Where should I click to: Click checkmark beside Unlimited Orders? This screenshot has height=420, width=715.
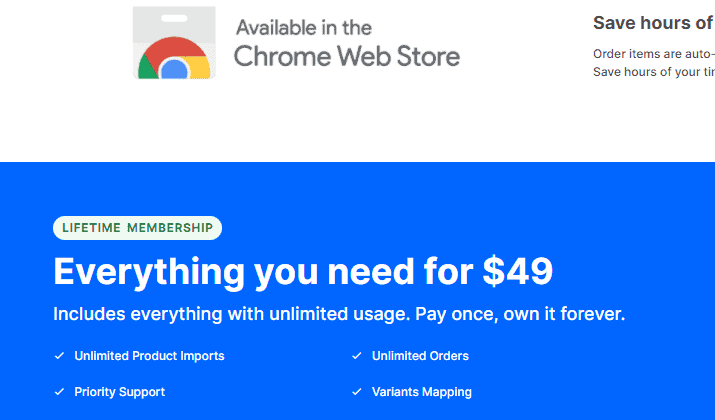357,356
